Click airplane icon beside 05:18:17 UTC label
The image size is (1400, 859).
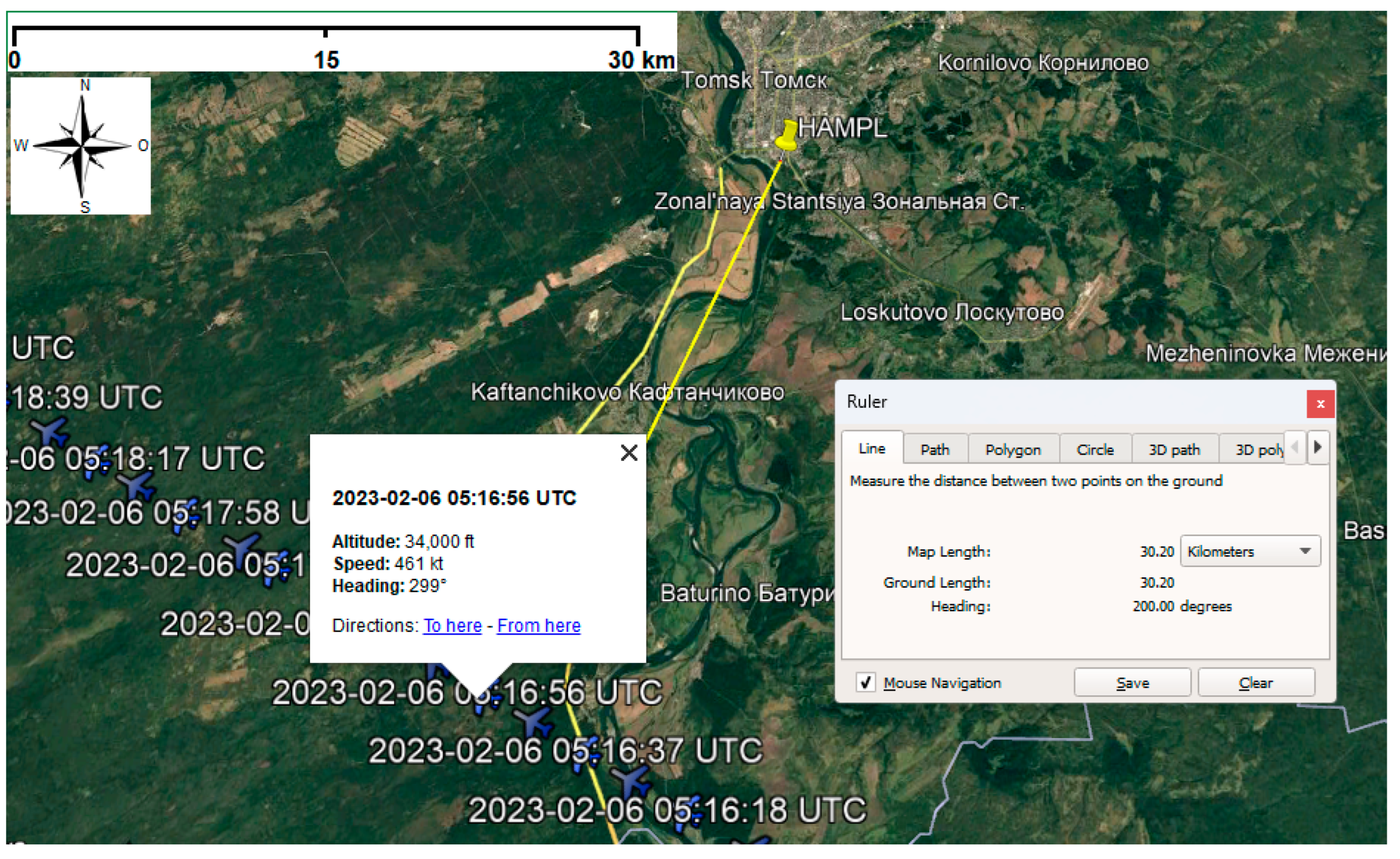point(136,485)
